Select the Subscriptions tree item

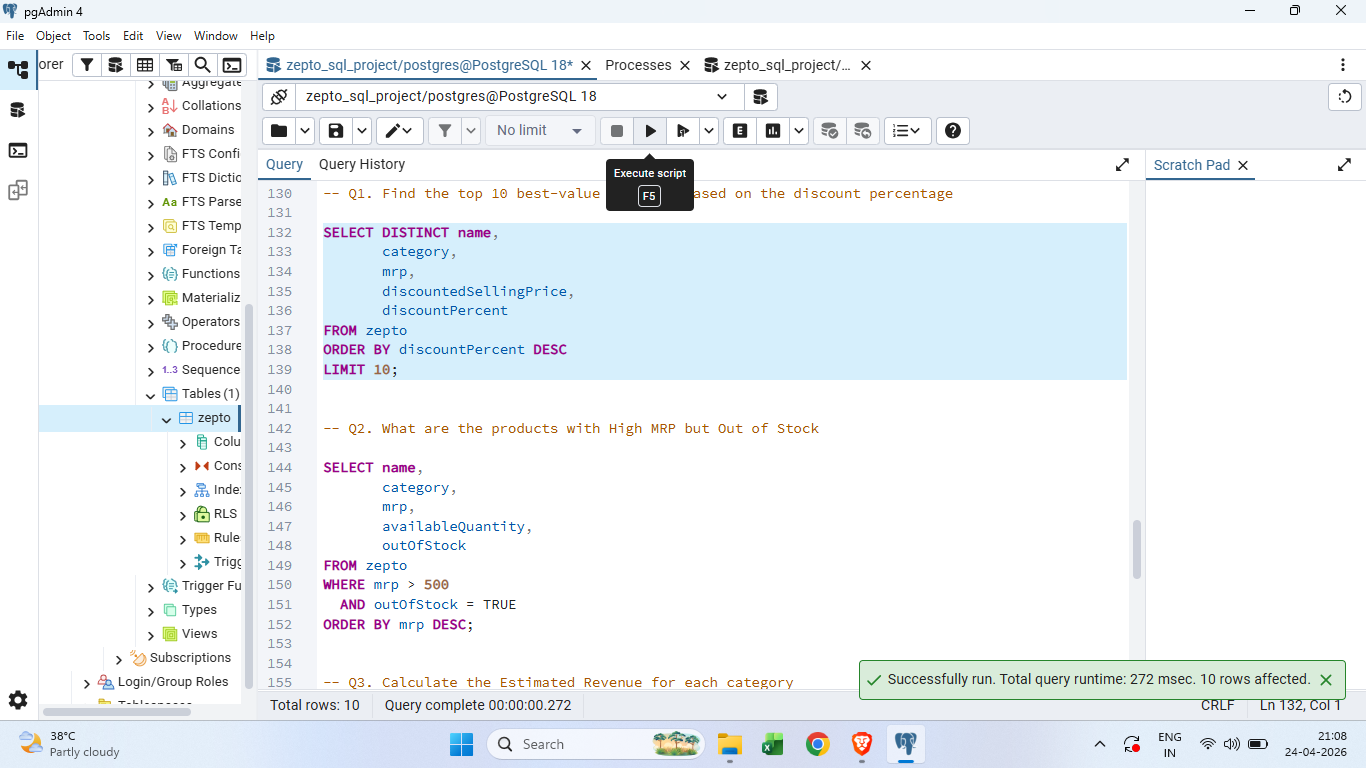190,658
